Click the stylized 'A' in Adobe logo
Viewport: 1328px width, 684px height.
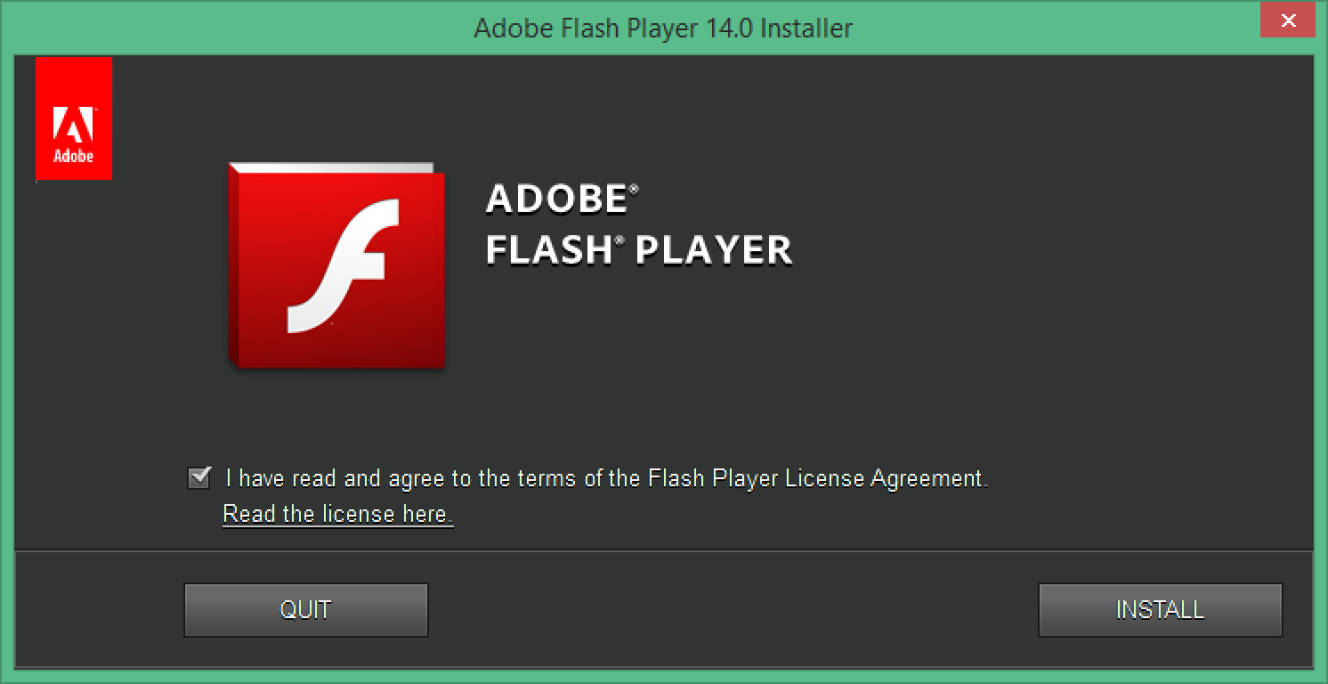click(x=73, y=126)
